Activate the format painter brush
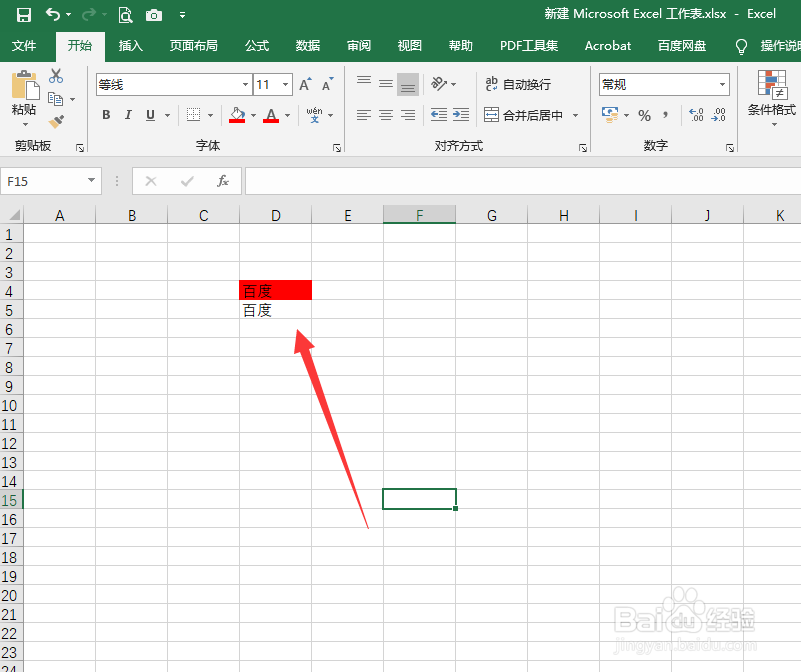The height and width of the screenshot is (672, 801). coord(56,122)
